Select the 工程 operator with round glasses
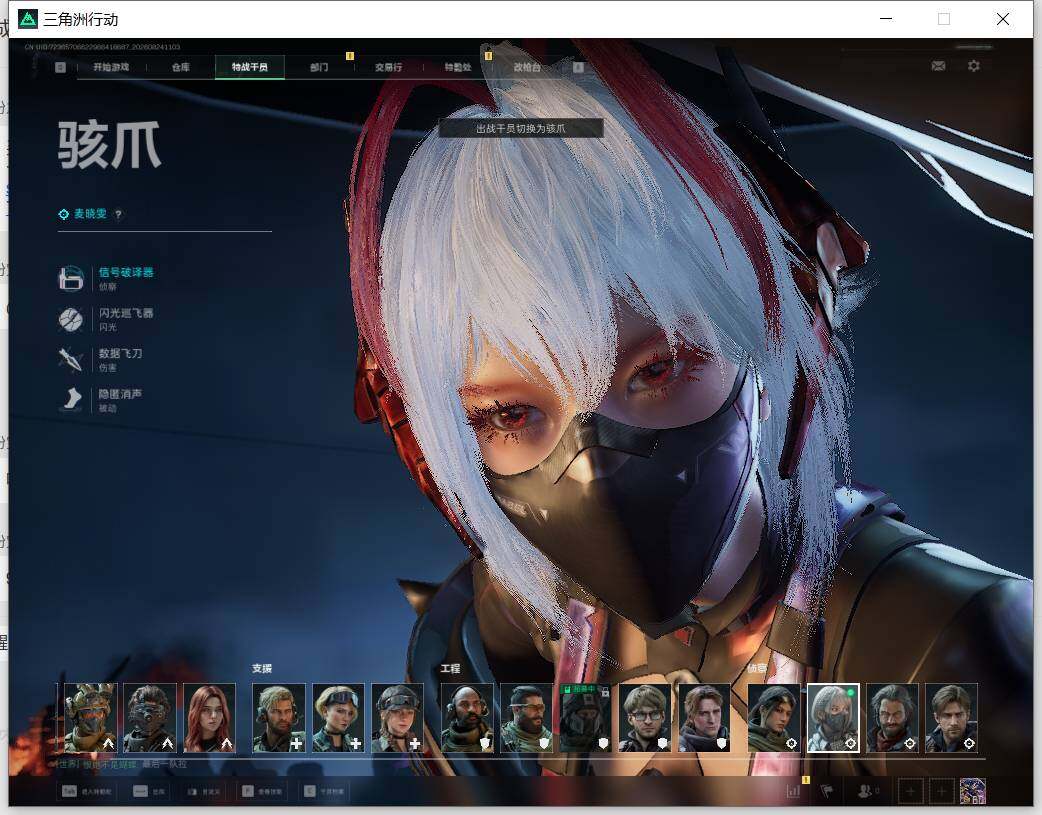This screenshot has height=815, width=1042. (645, 718)
